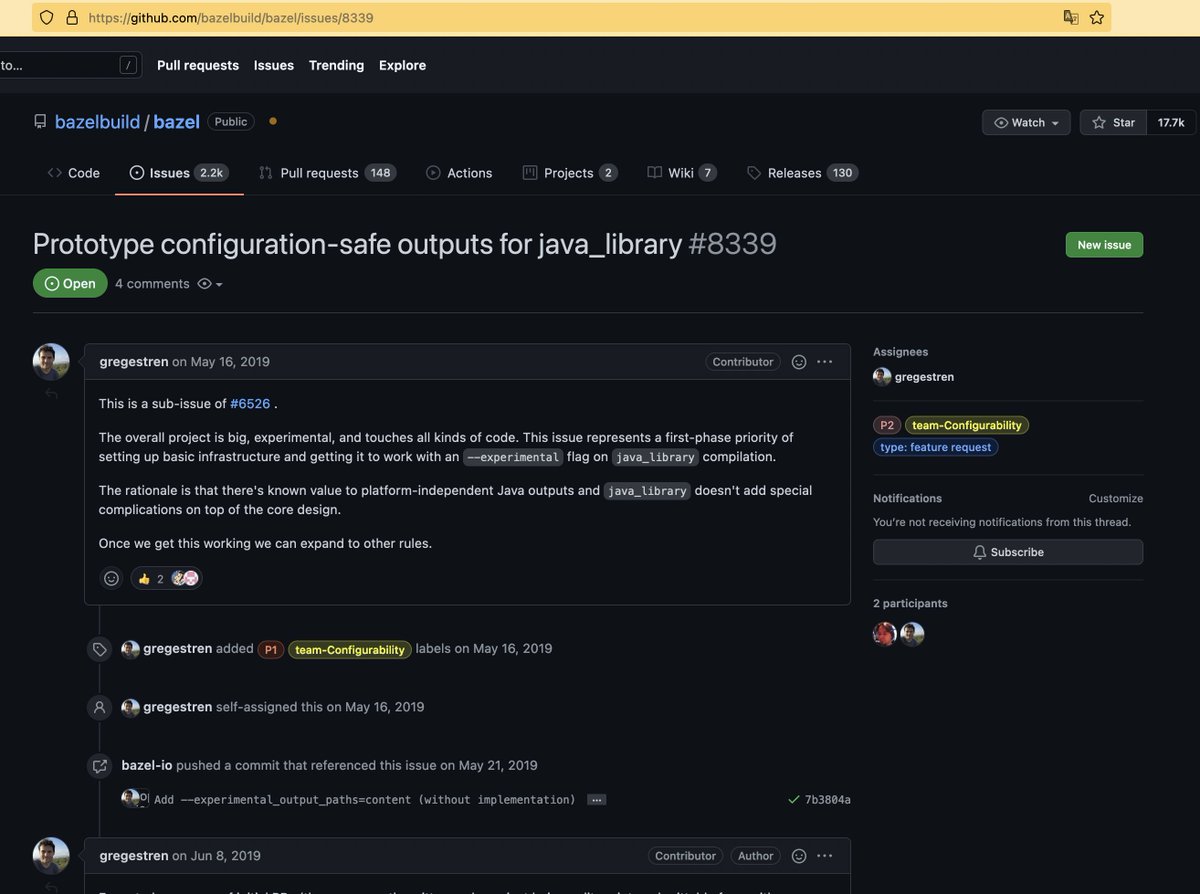Star the bazel repository

click(x=1113, y=122)
